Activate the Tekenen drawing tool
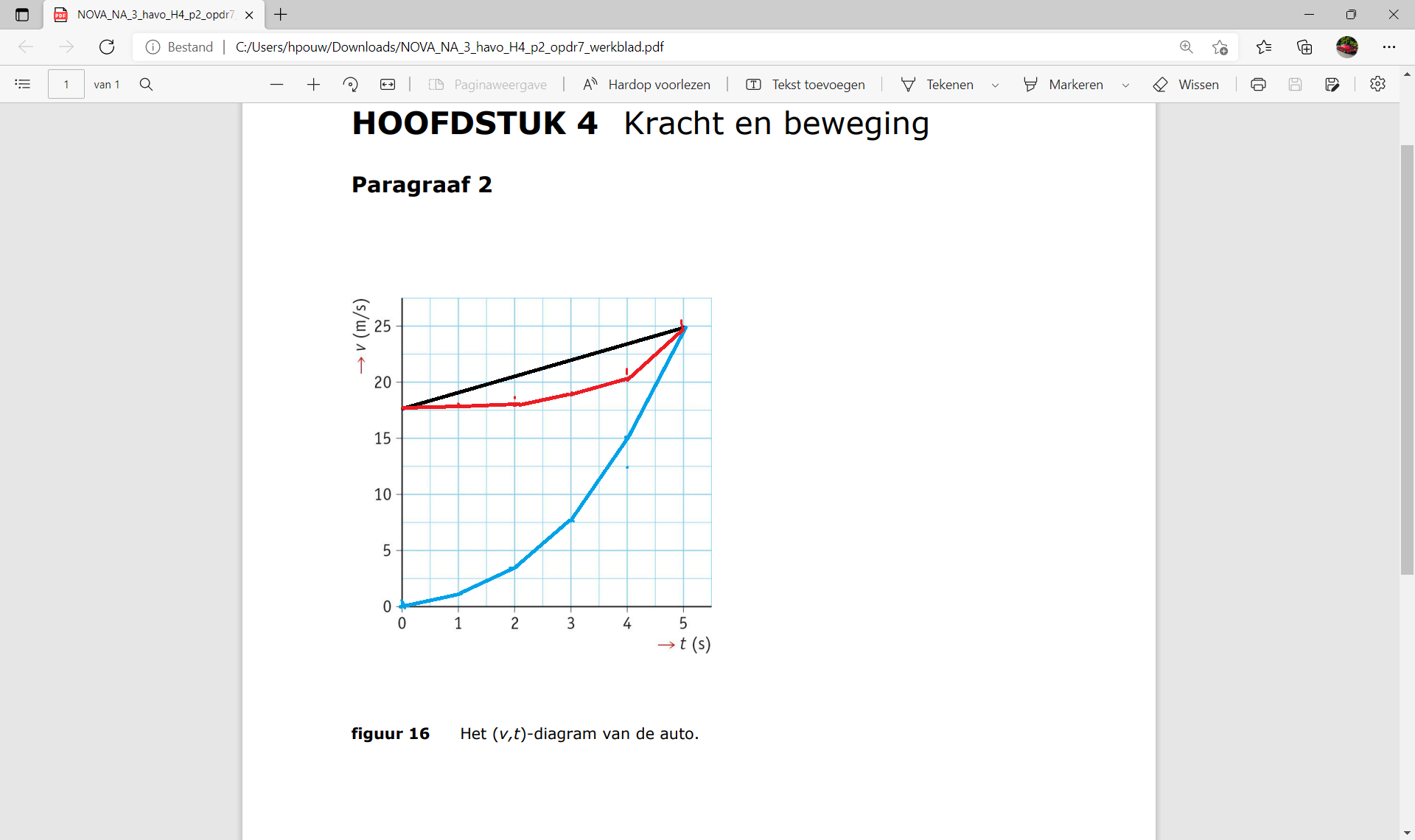 (937, 85)
